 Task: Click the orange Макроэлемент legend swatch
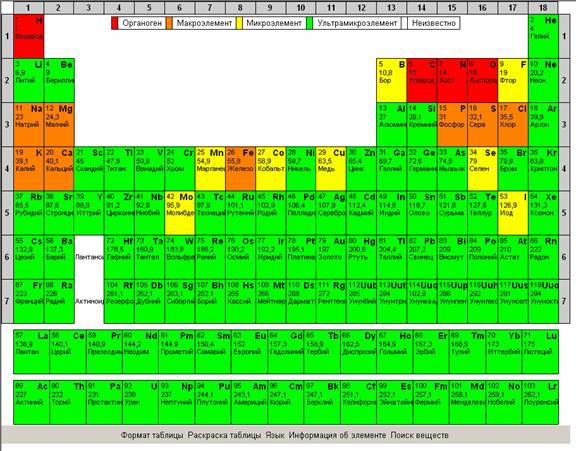click(x=169, y=23)
